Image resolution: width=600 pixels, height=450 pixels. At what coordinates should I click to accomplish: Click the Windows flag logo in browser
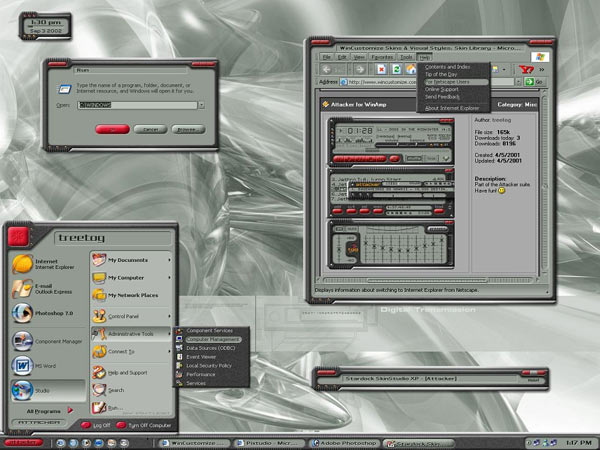point(540,57)
